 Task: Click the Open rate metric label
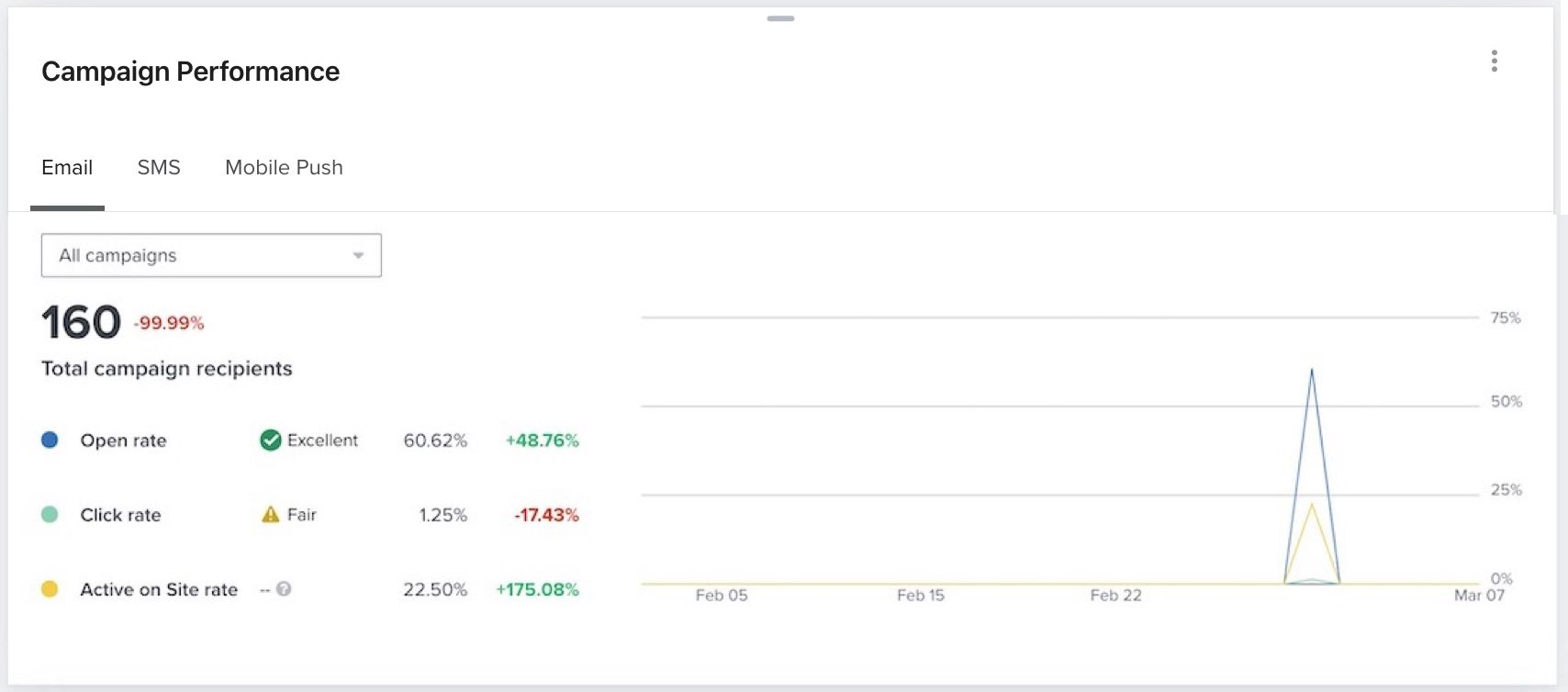123,441
